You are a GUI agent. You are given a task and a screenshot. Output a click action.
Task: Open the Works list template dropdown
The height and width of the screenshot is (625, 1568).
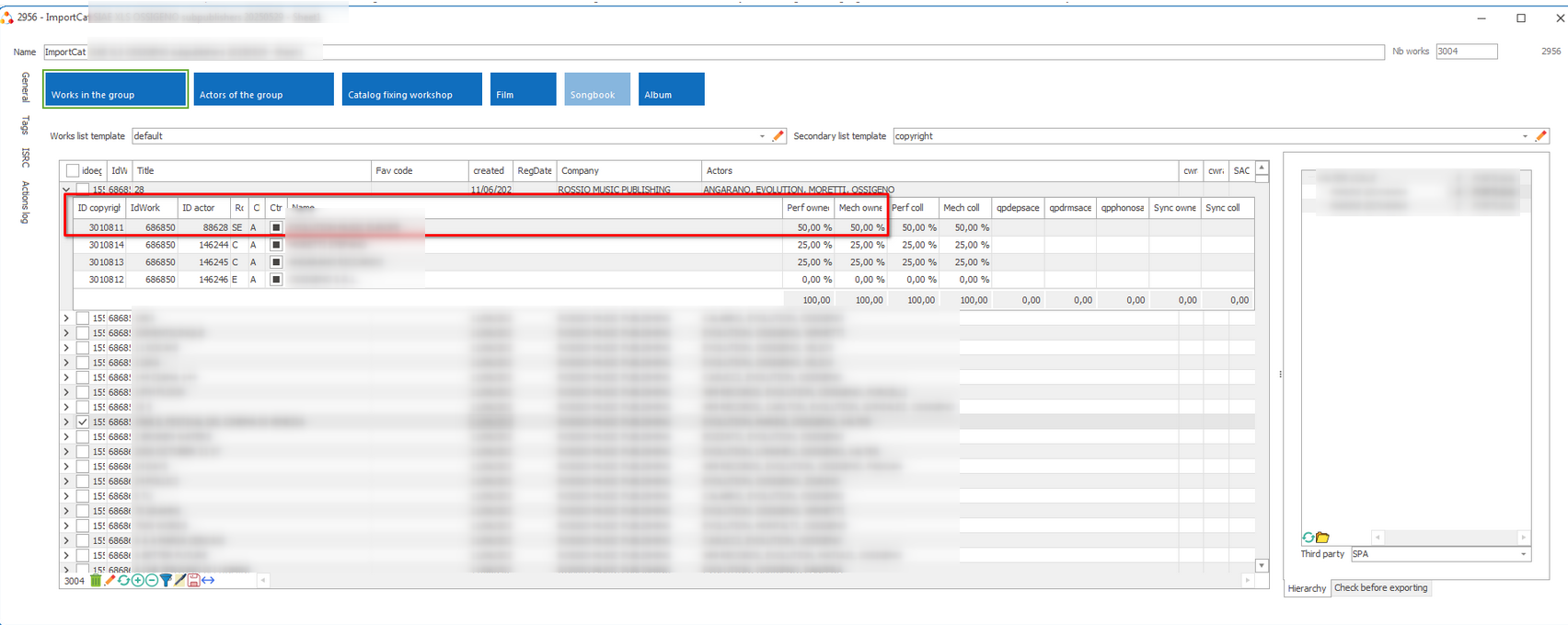(762, 136)
